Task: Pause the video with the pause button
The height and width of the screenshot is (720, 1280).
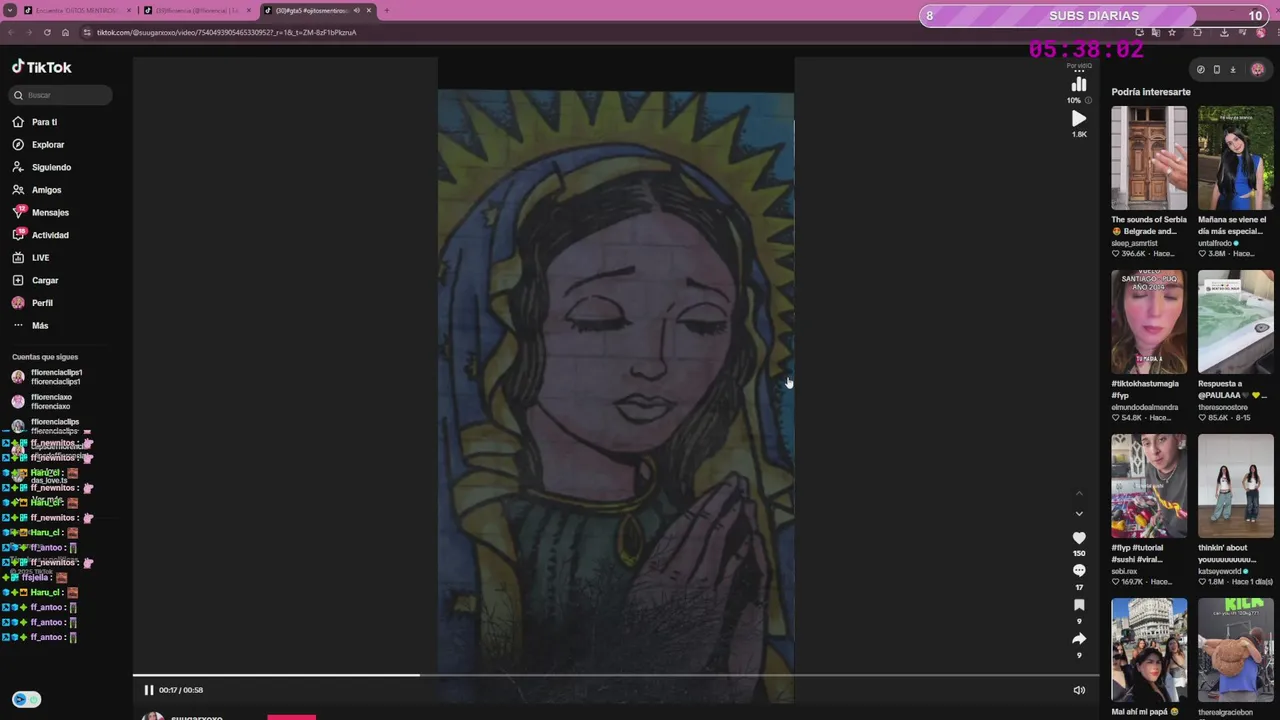Action: pos(148,690)
